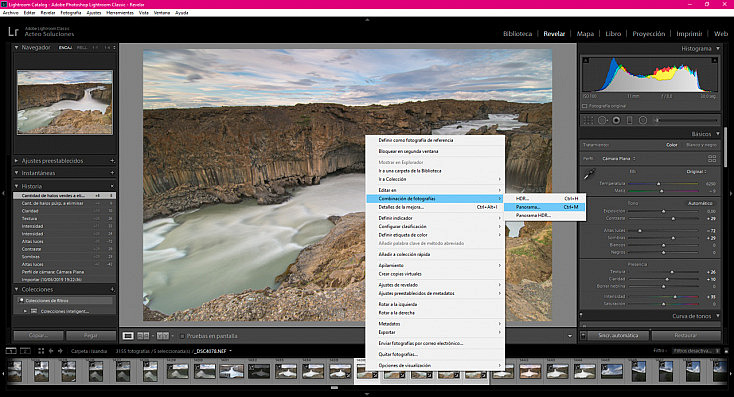734x397 pixels.
Task: Click the Restaurar button
Action: coord(686,335)
